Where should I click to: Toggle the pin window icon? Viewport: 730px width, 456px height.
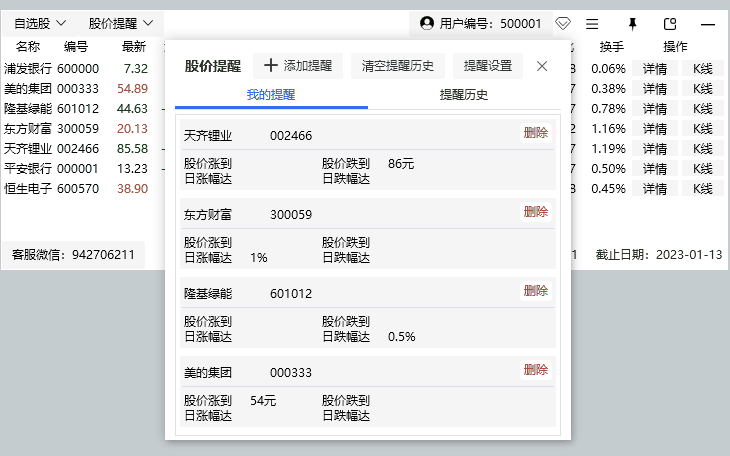pos(632,24)
